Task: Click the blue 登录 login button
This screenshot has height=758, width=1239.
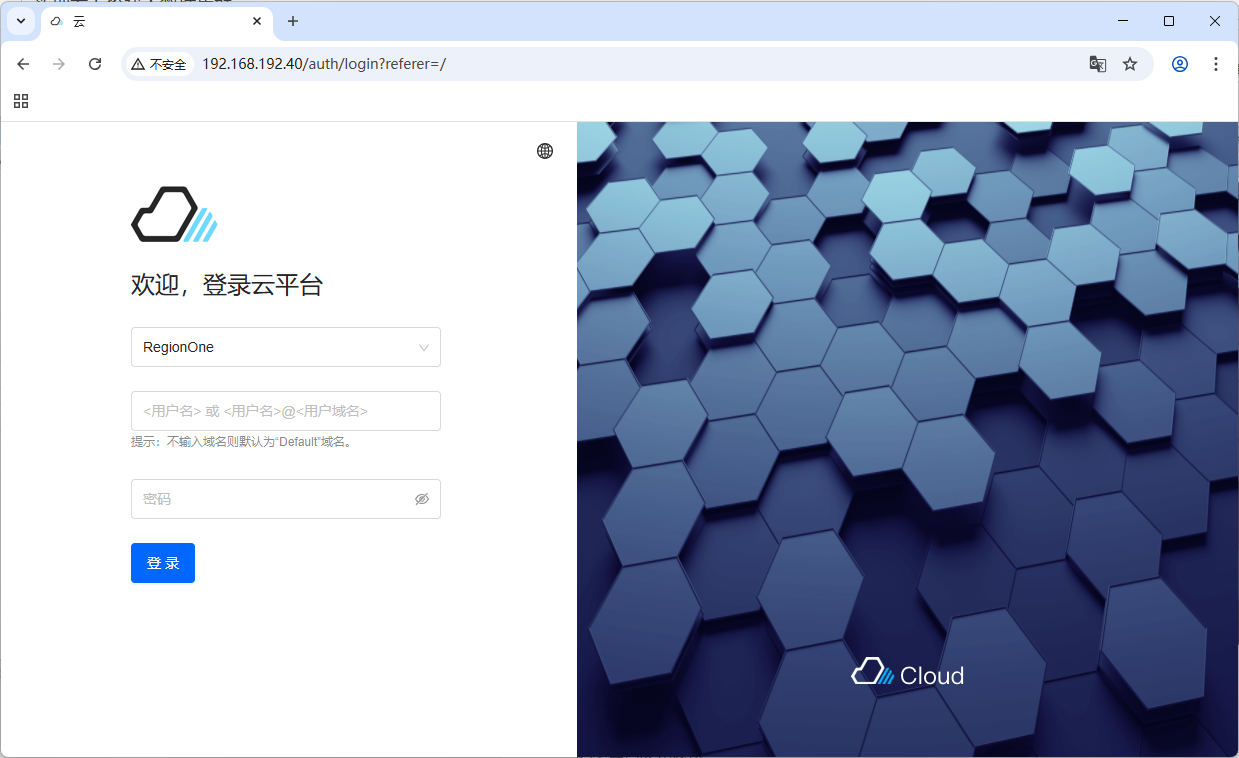Action: click(x=163, y=563)
